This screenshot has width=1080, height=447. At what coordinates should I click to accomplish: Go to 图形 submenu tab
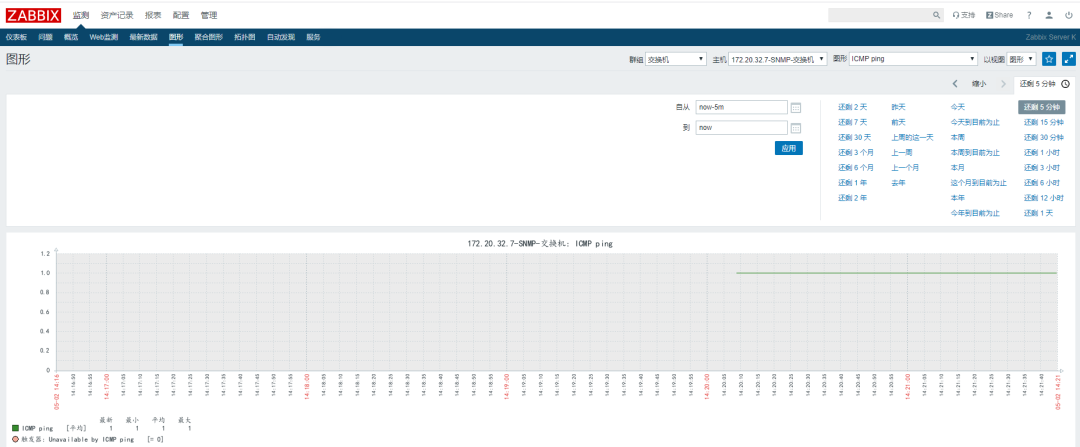click(176, 37)
